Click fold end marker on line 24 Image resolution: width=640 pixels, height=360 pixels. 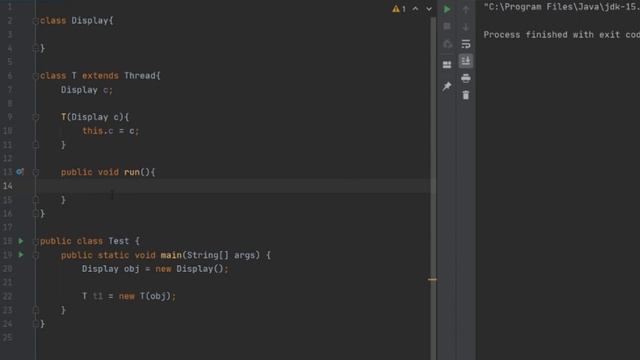pyautogui.click(x=36, y=324)
